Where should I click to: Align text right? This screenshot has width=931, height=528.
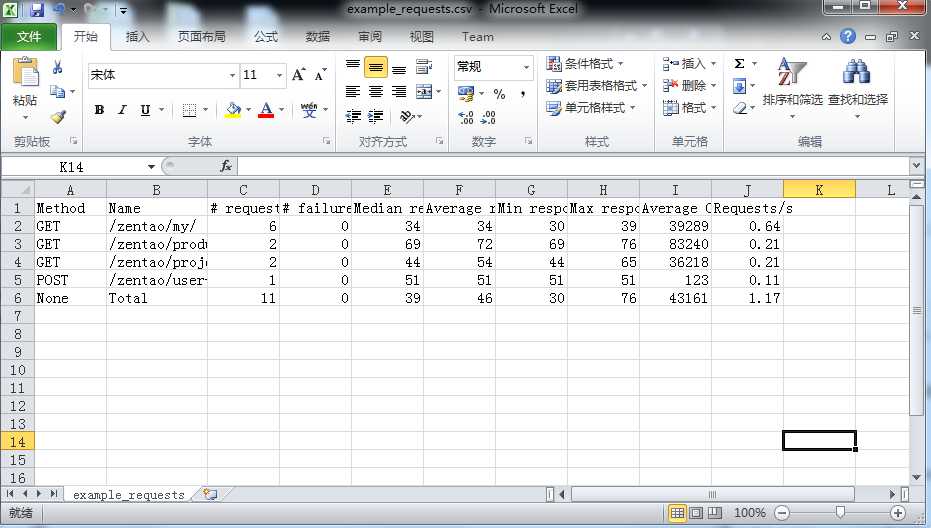click(399, 91)
